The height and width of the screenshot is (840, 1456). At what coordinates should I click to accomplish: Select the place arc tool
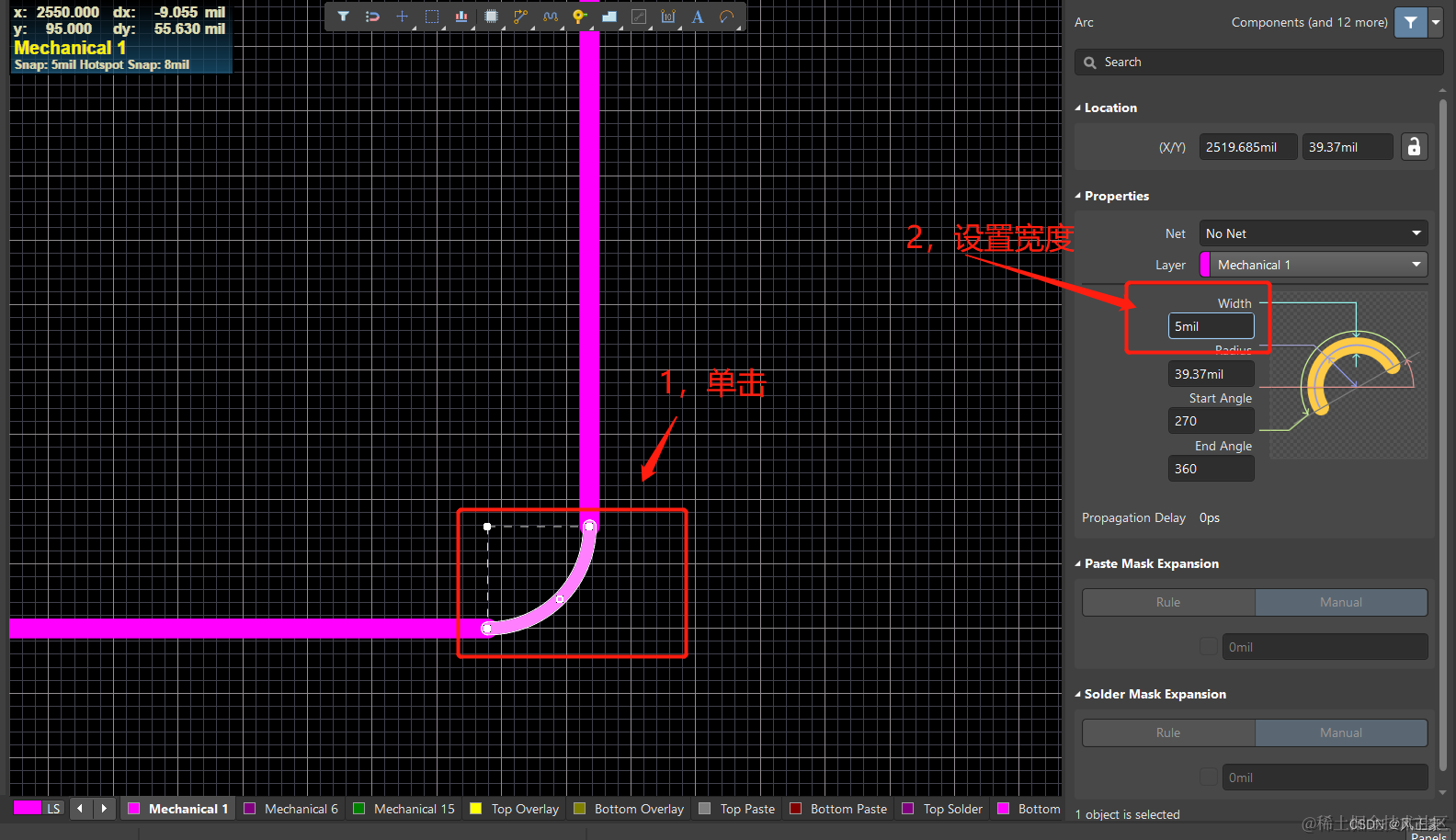pos(727,17)
